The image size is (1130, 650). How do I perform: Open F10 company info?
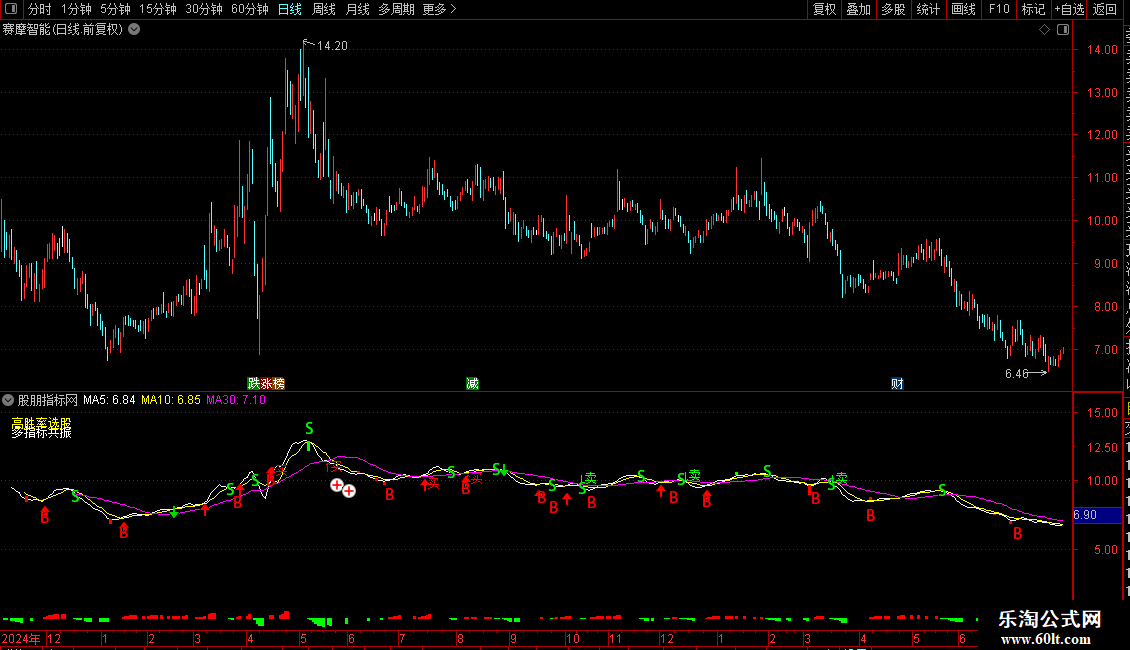999,9
